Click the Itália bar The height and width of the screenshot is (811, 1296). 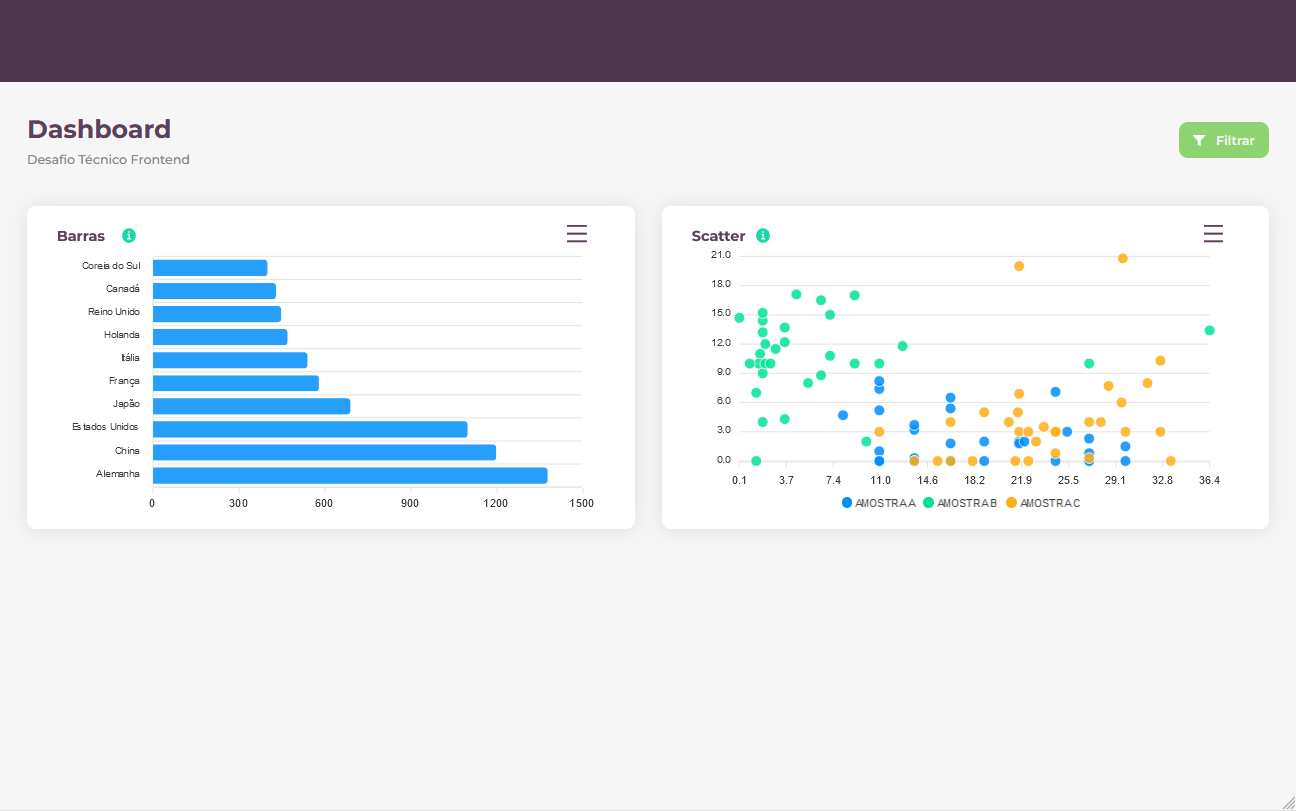230,360
